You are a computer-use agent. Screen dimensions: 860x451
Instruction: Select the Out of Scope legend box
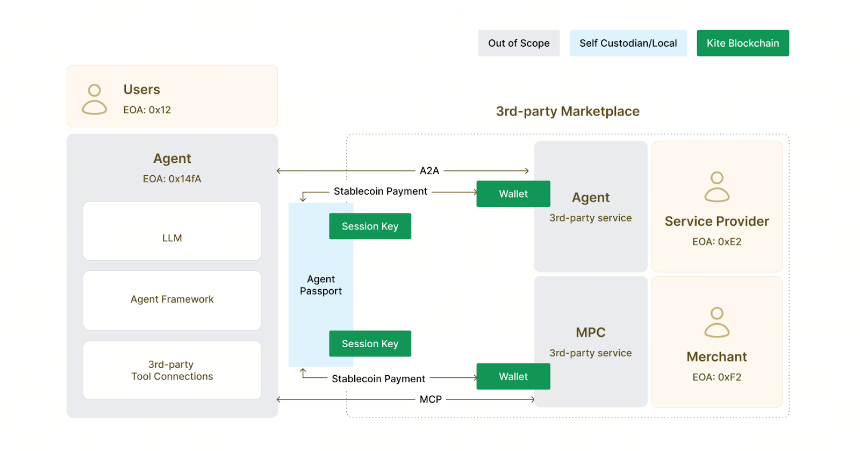[518, 43]
